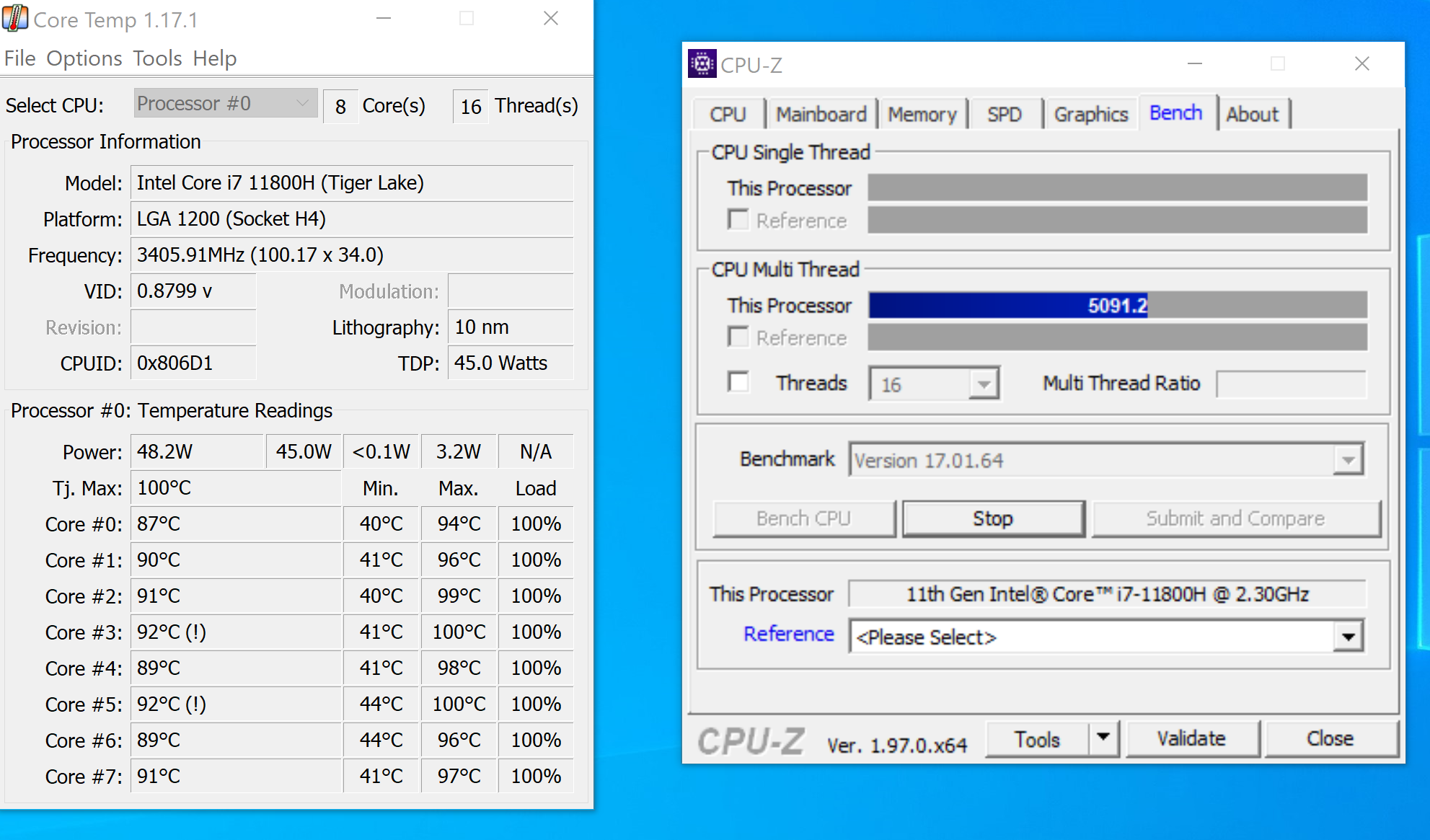Click the Validate button

(1191, 738)
